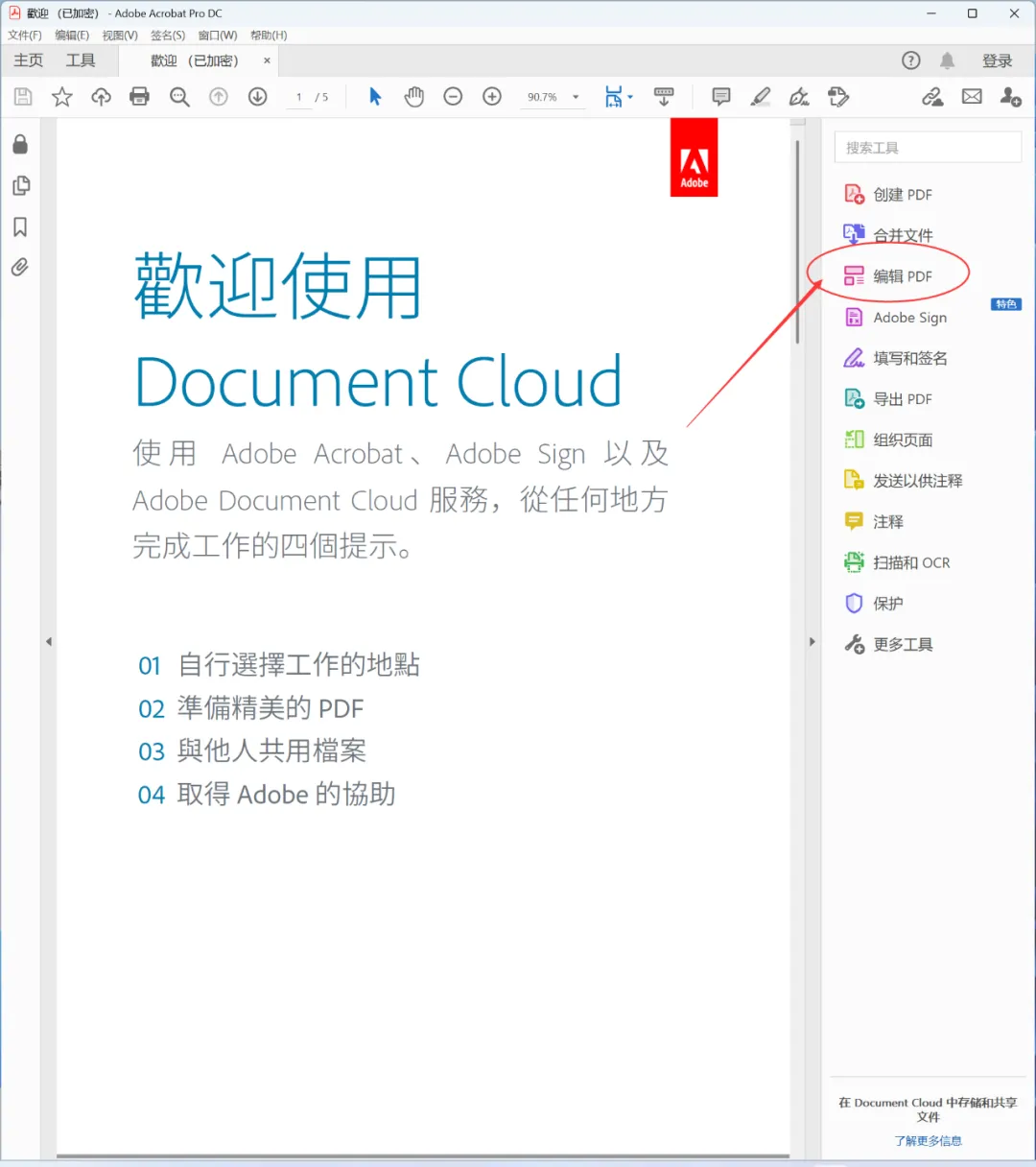Open the Adobe Sign tool
The image size is (1036, 1167).
(x=895, y=318)
